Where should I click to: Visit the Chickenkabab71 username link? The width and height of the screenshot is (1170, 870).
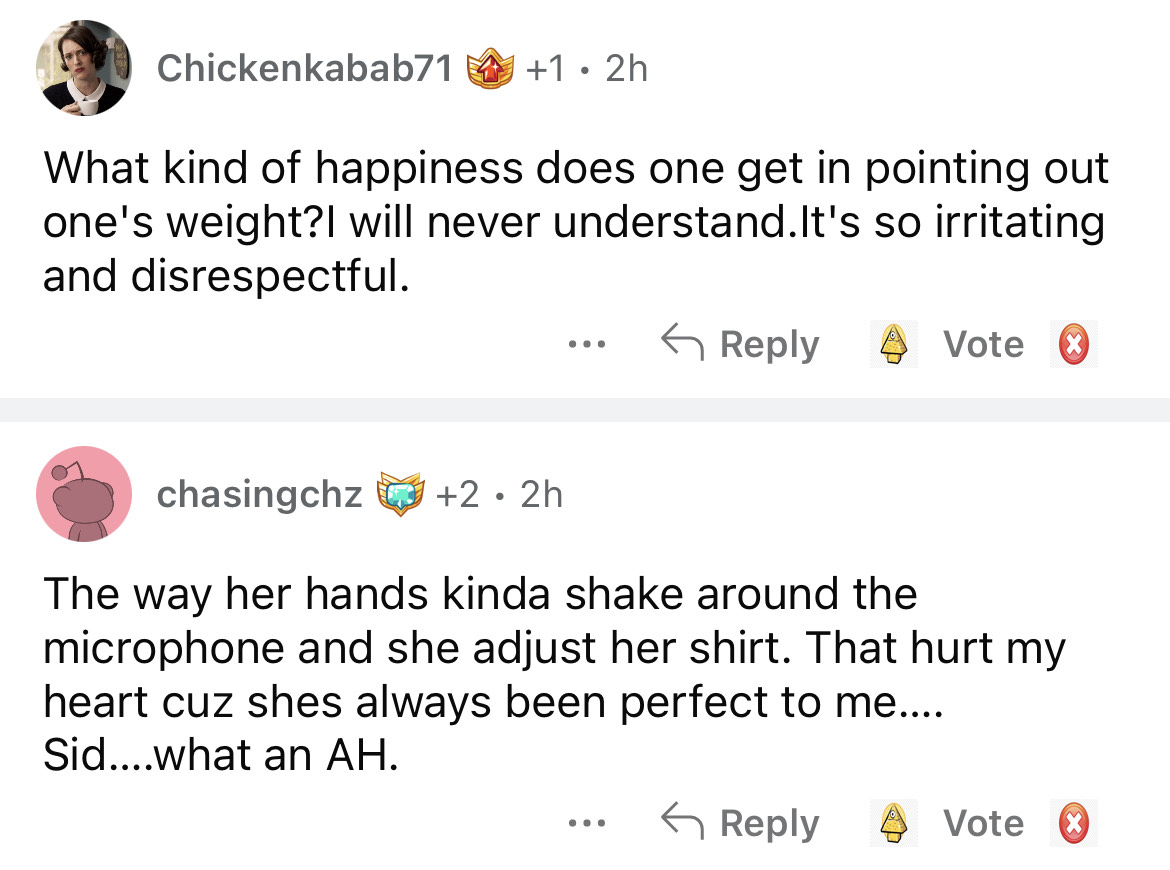click(305, 69)
